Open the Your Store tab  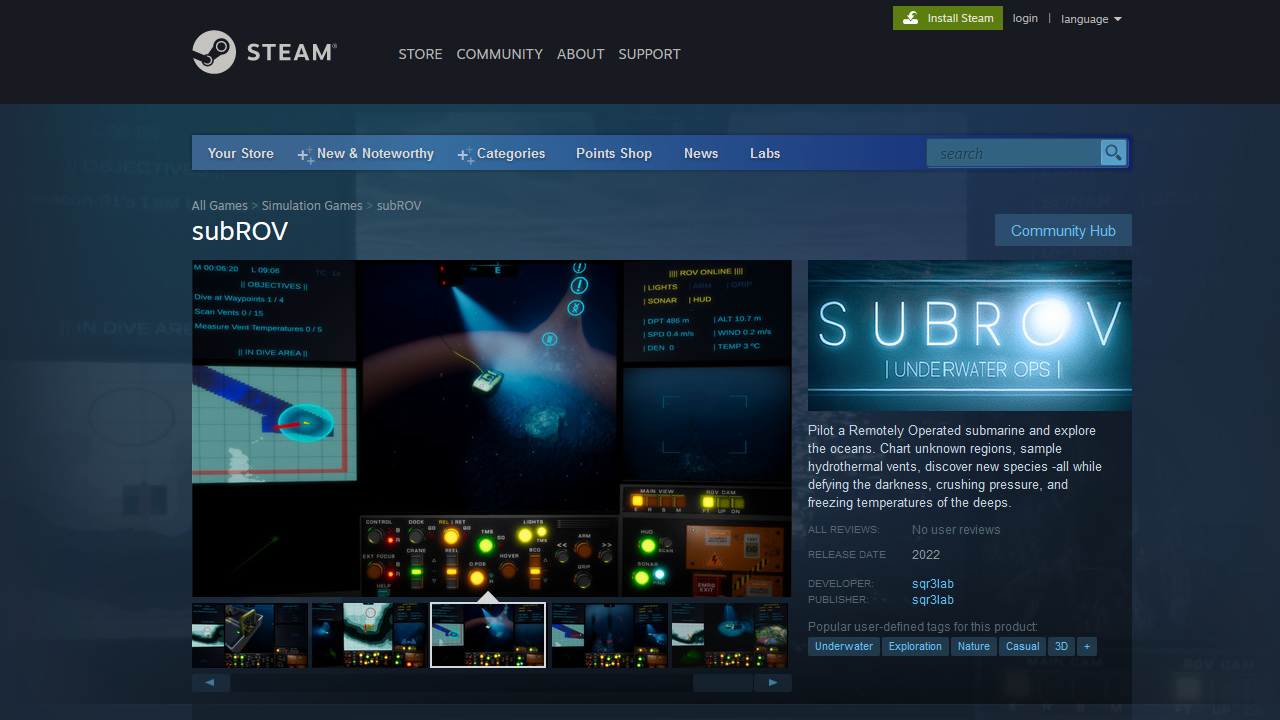[240, 153]
